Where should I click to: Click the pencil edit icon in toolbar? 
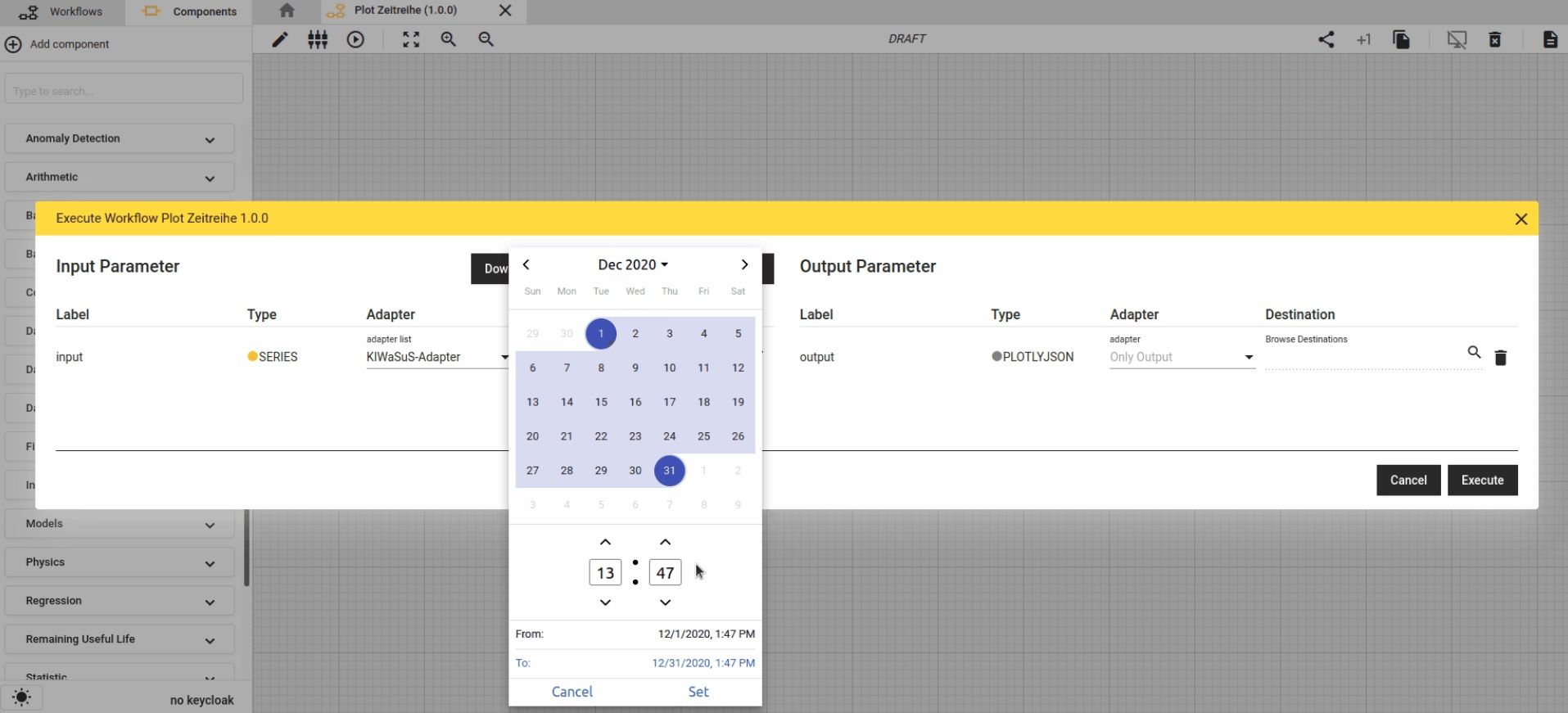pyautogui.click(x=280, y=39)
